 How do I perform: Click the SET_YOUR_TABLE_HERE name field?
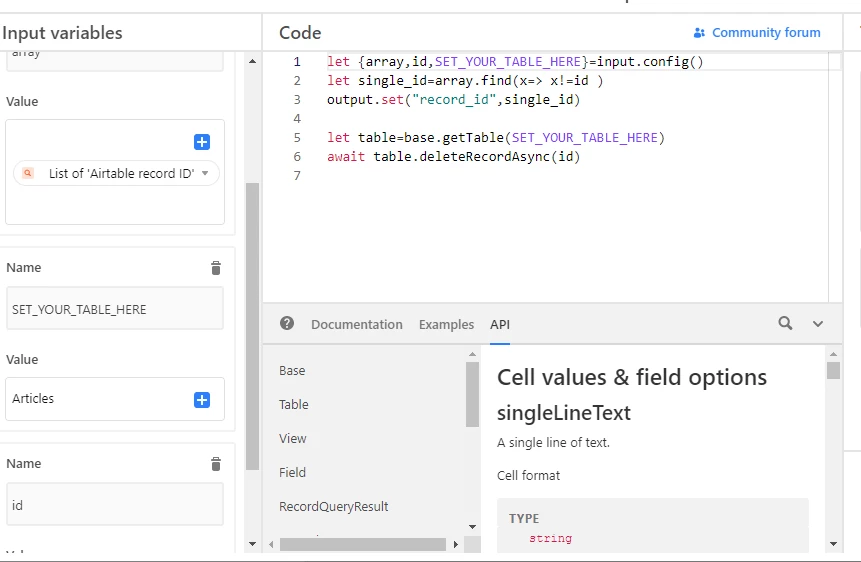115,309
